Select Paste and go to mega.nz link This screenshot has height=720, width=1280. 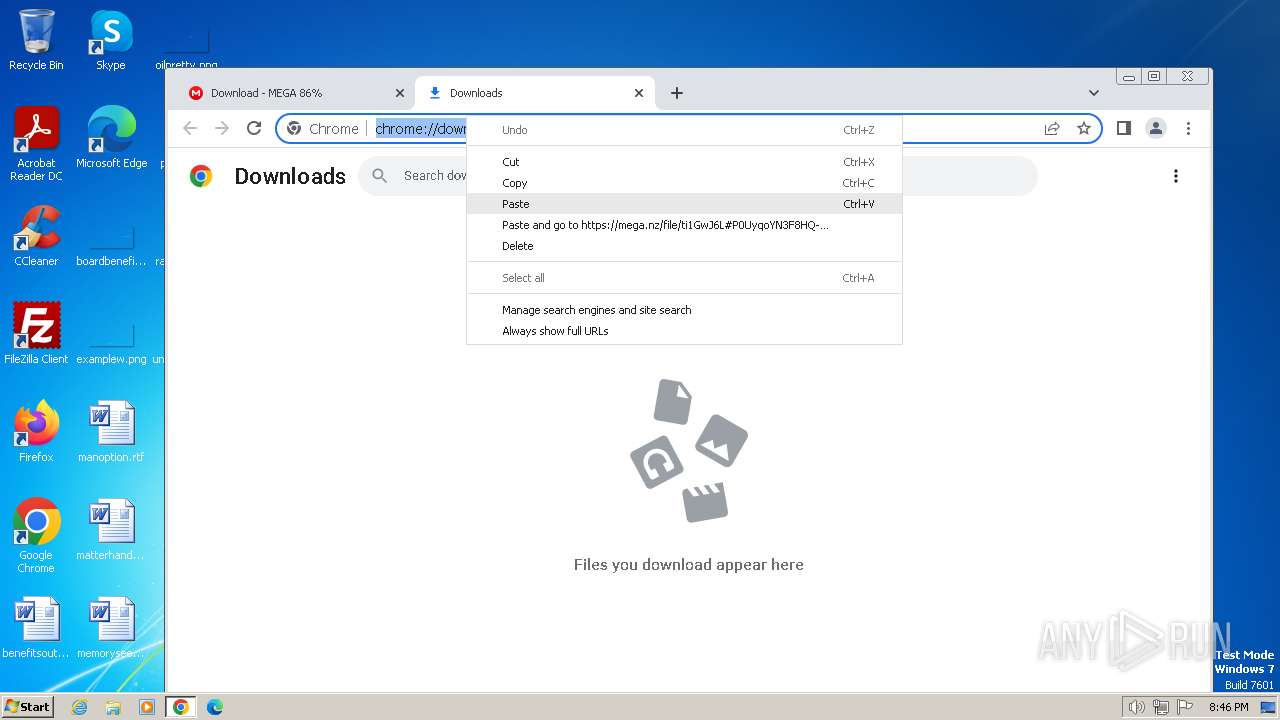pyautogui.click(x=684, y=225)
